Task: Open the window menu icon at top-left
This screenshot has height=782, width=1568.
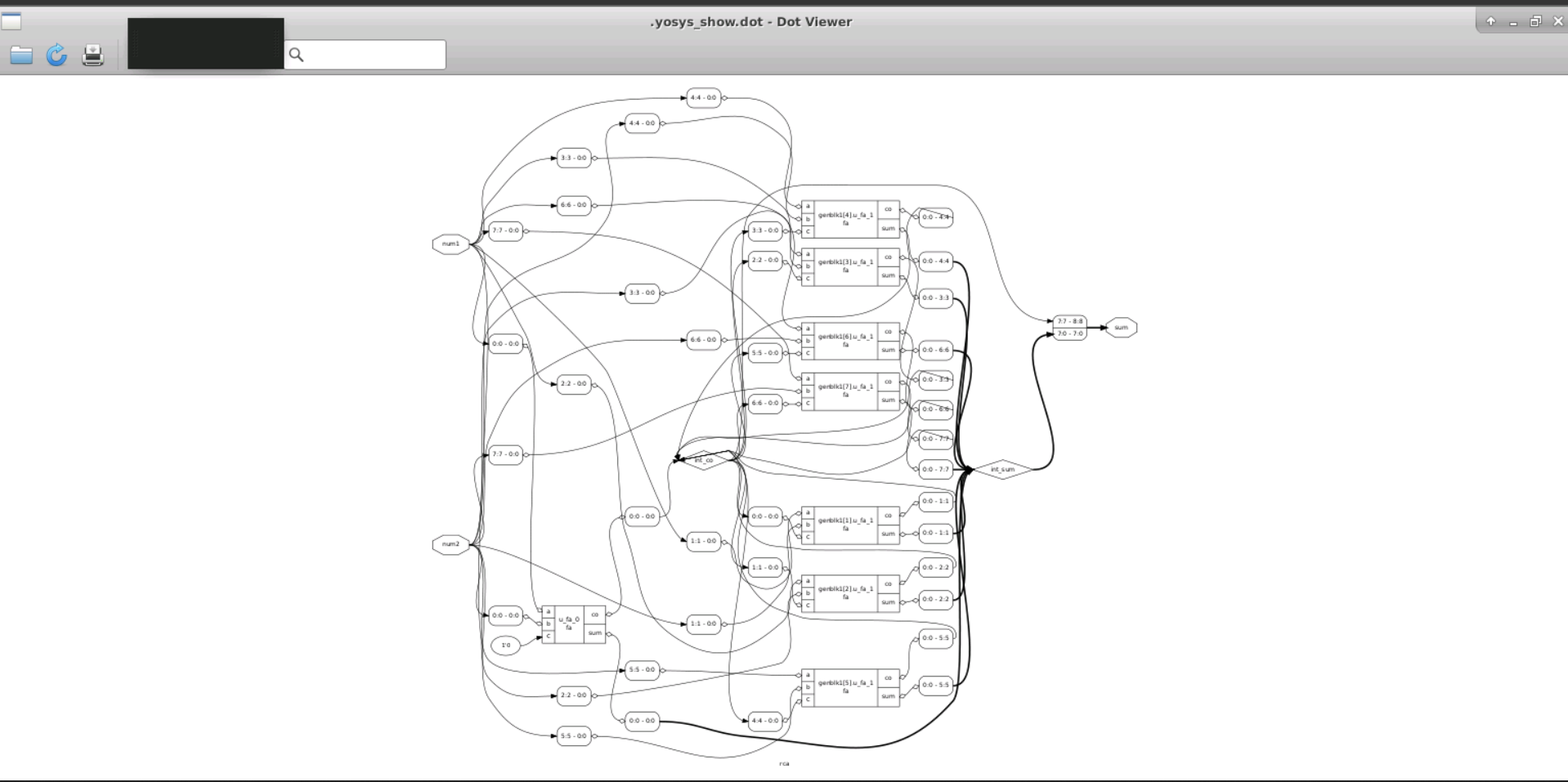Action: tap(11, 20)
